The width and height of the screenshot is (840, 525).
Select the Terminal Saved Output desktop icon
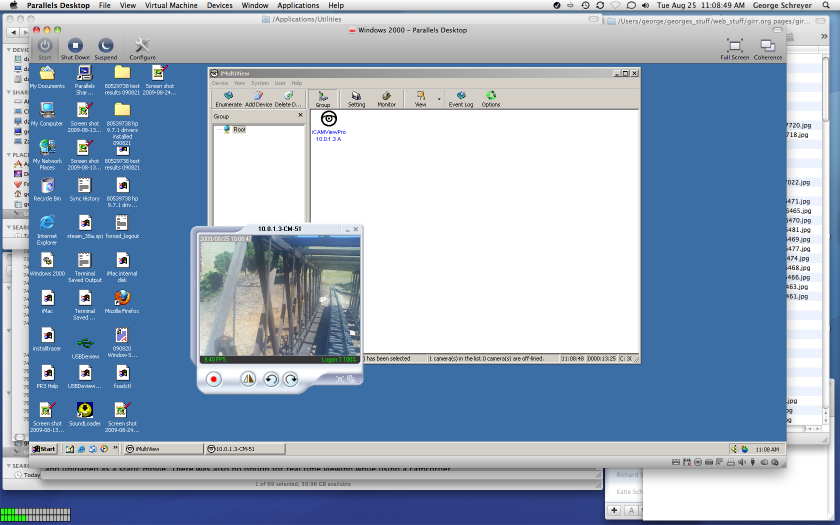coord(85,267)
